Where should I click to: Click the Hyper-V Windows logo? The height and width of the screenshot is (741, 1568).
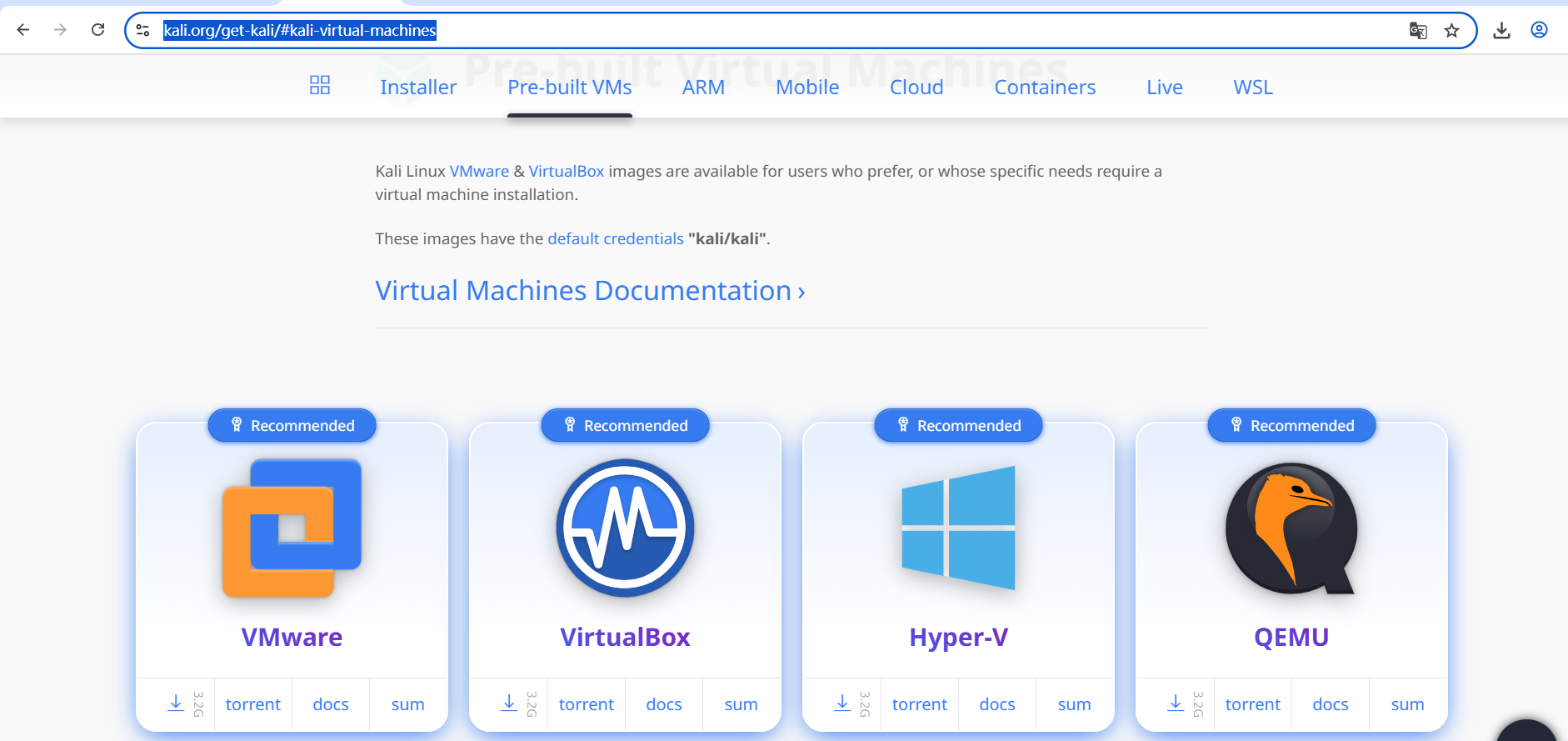[x=958, y=528]
